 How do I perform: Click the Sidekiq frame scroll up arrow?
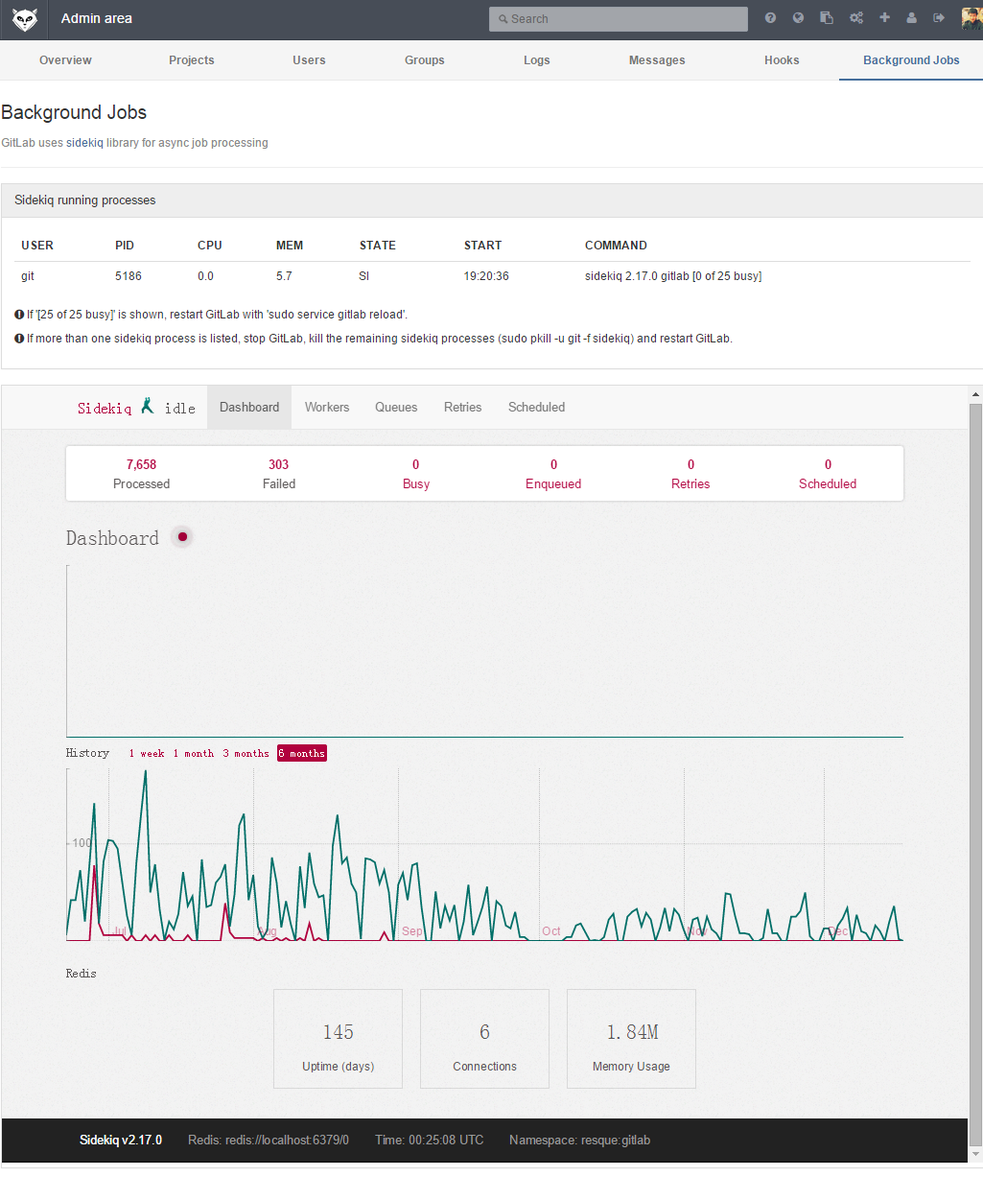pyautogui.click(x=976, y=395)
